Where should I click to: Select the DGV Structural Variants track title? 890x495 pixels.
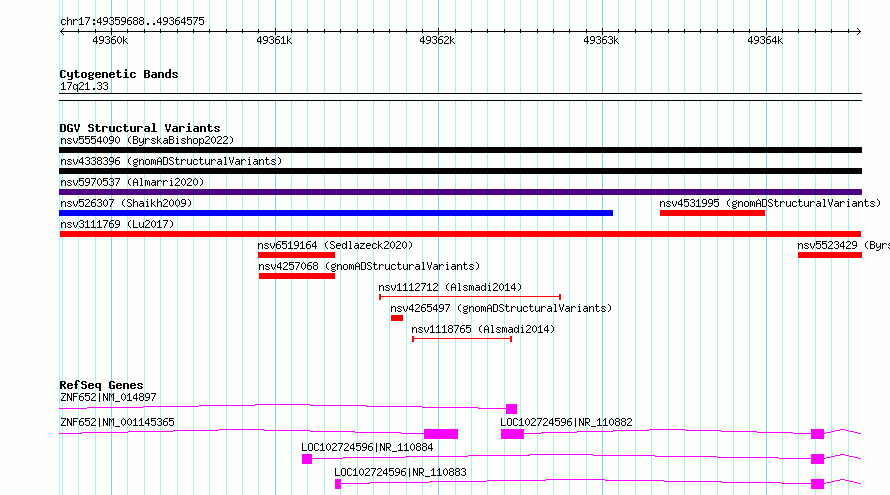coord(140,128)
